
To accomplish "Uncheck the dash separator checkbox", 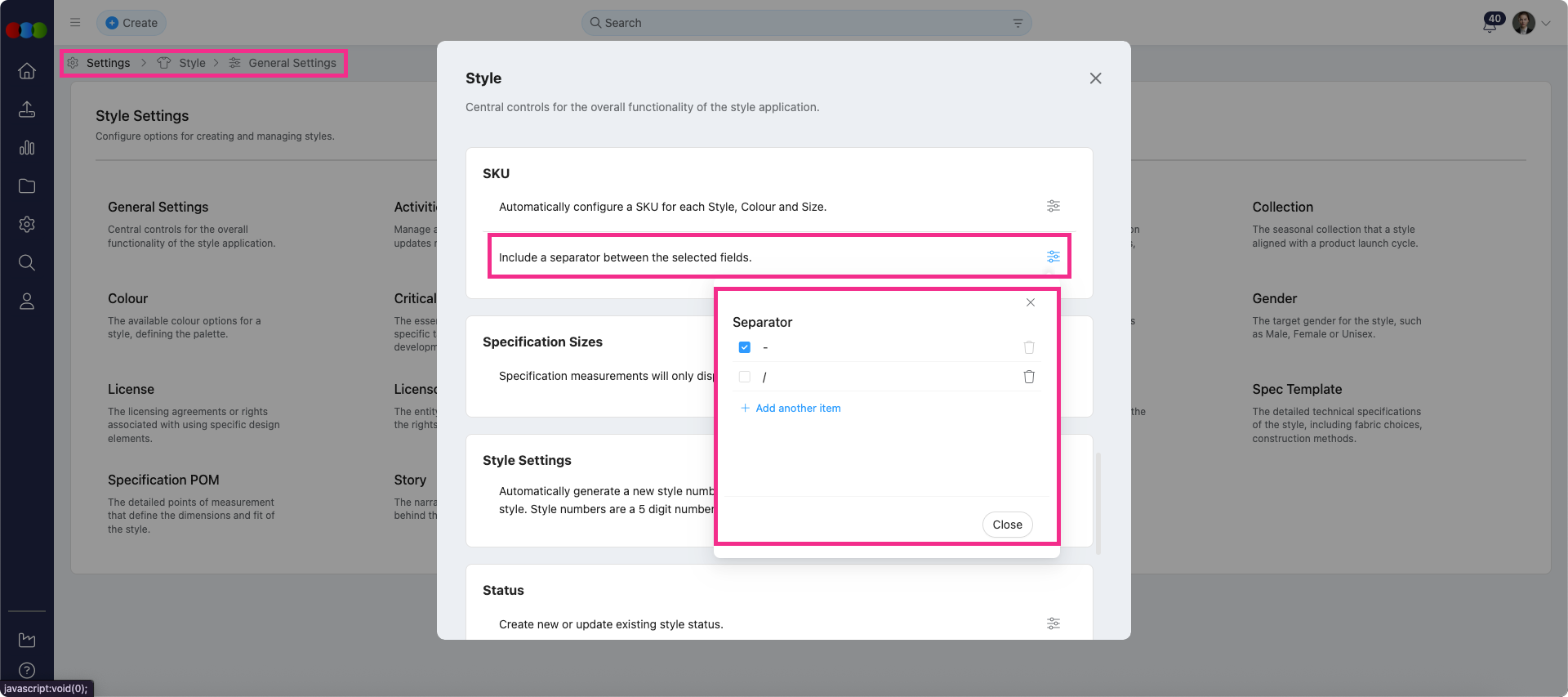I will 745,347.
